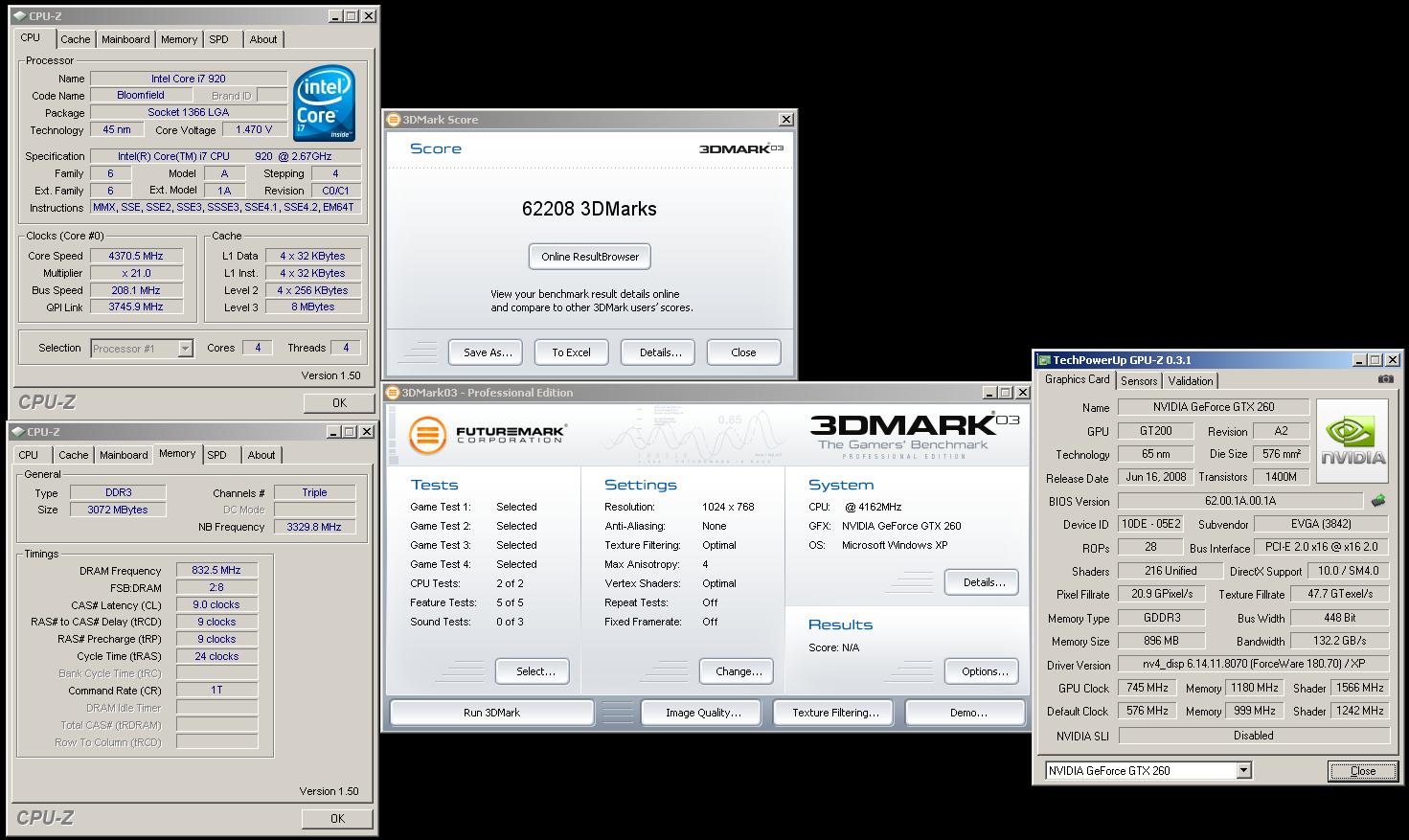Switch to CPU tab in lower CPU-Z
Viewport: 1409px width, 840px height.
tap(29, 455)
